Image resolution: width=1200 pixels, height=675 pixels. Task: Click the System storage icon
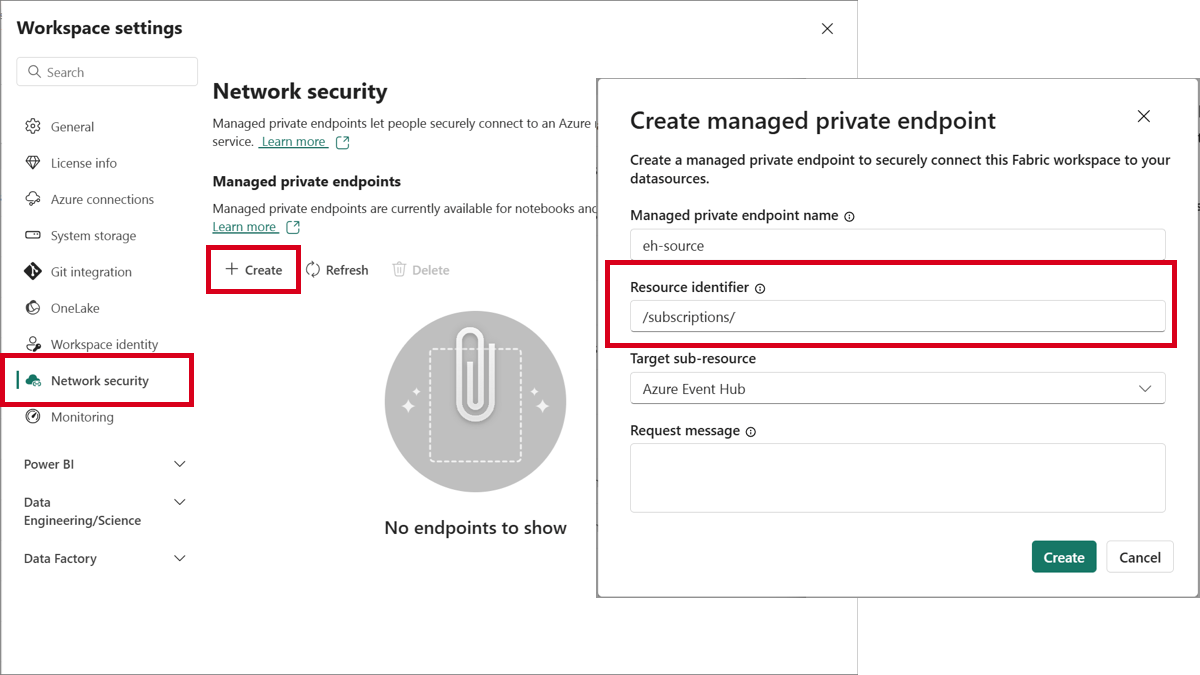click(33, 236)
